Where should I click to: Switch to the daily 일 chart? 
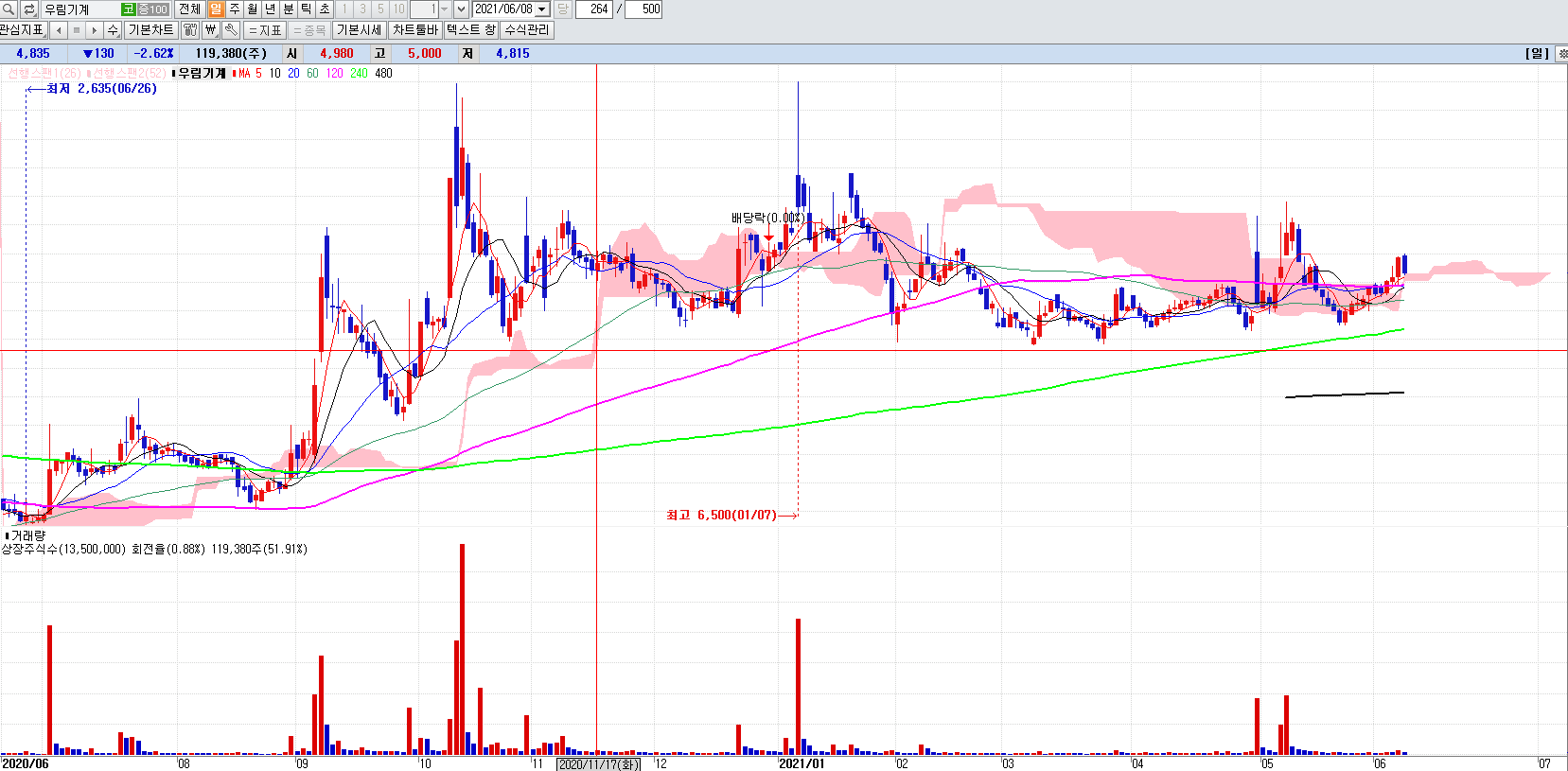click(217, 9)
